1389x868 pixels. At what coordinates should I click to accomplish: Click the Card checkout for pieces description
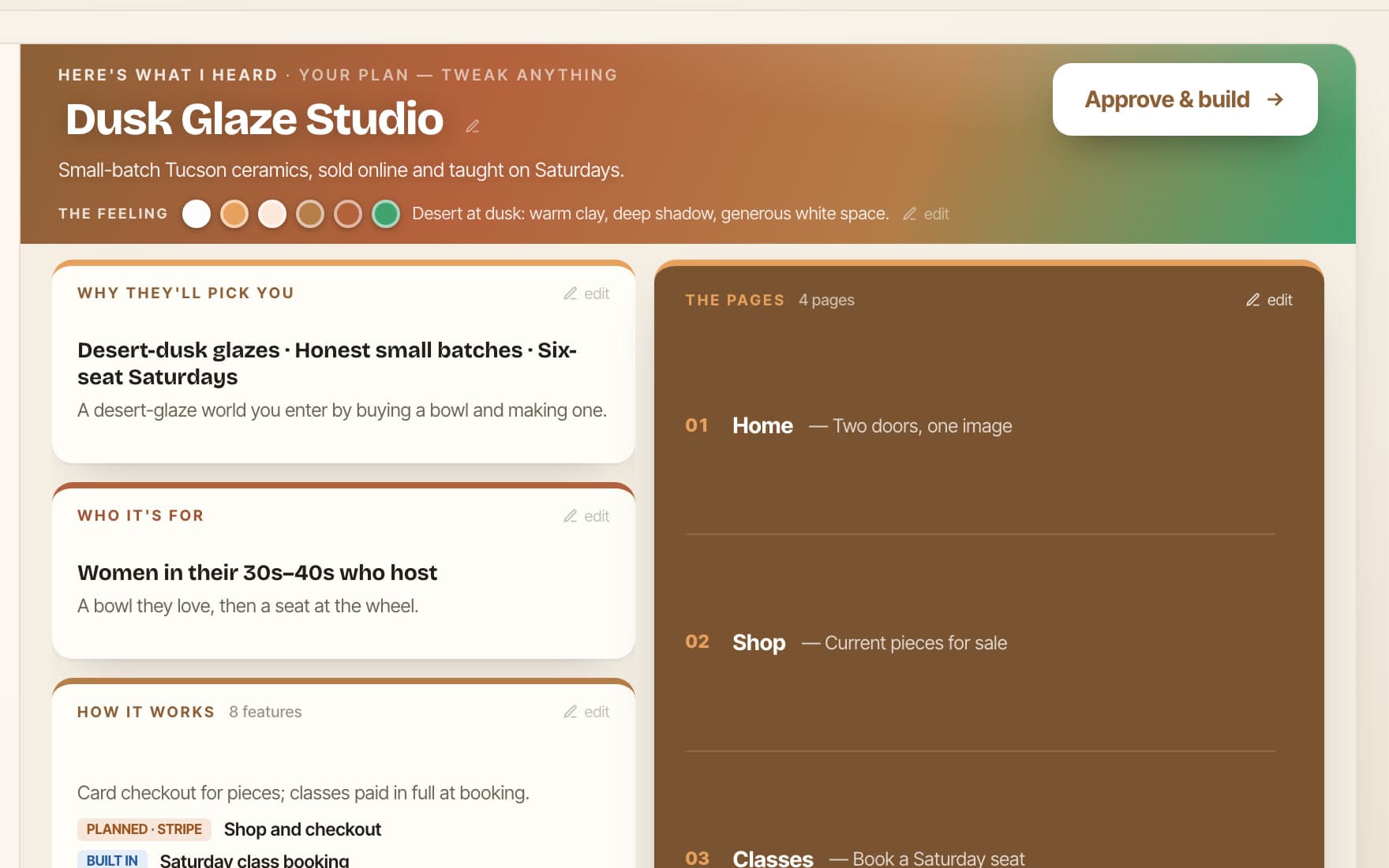click(303, 793)
